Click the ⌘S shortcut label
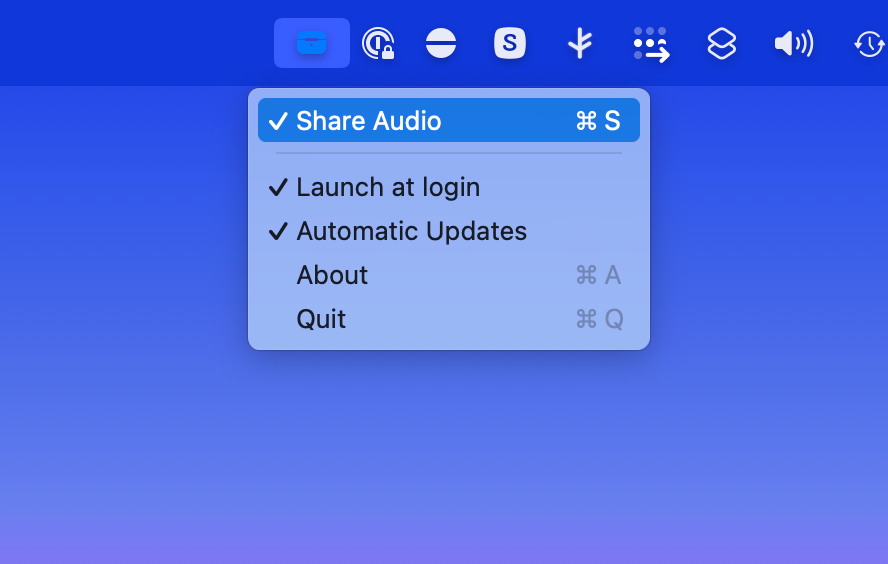This screenshot has height=564, width=888. pos(598,121)
